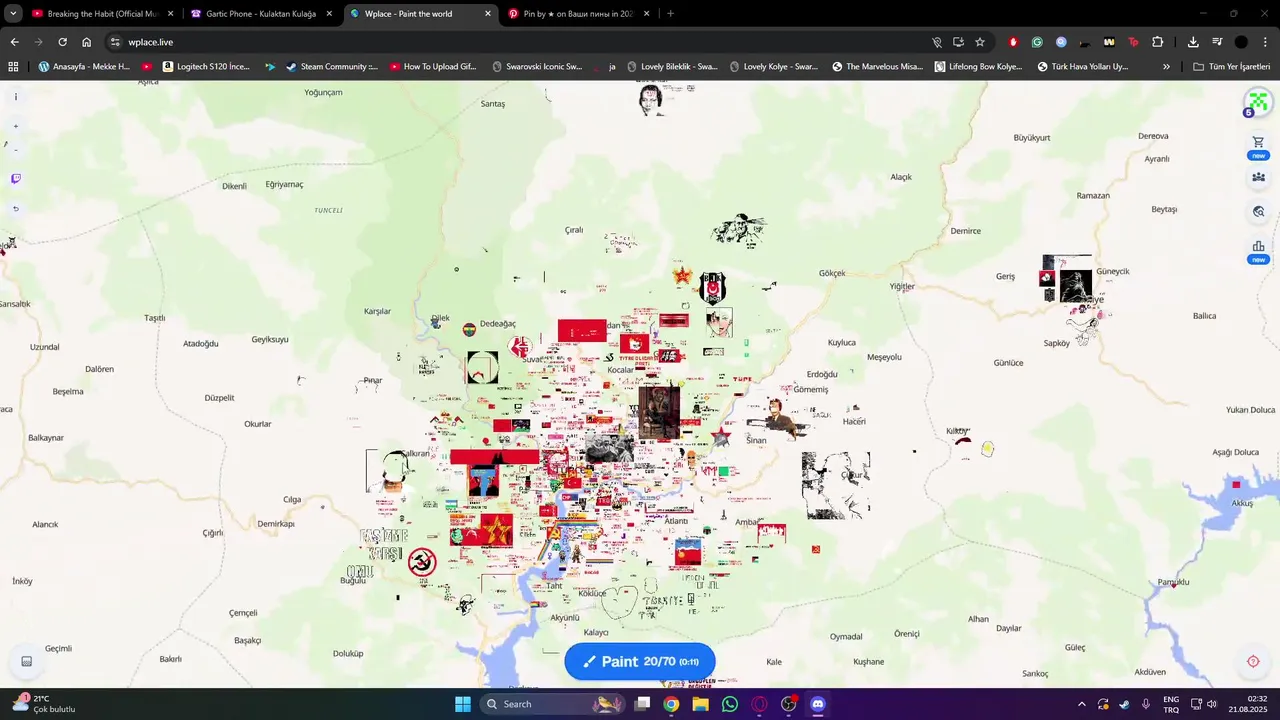Open Discord from the taskbar

pos(818,704)
